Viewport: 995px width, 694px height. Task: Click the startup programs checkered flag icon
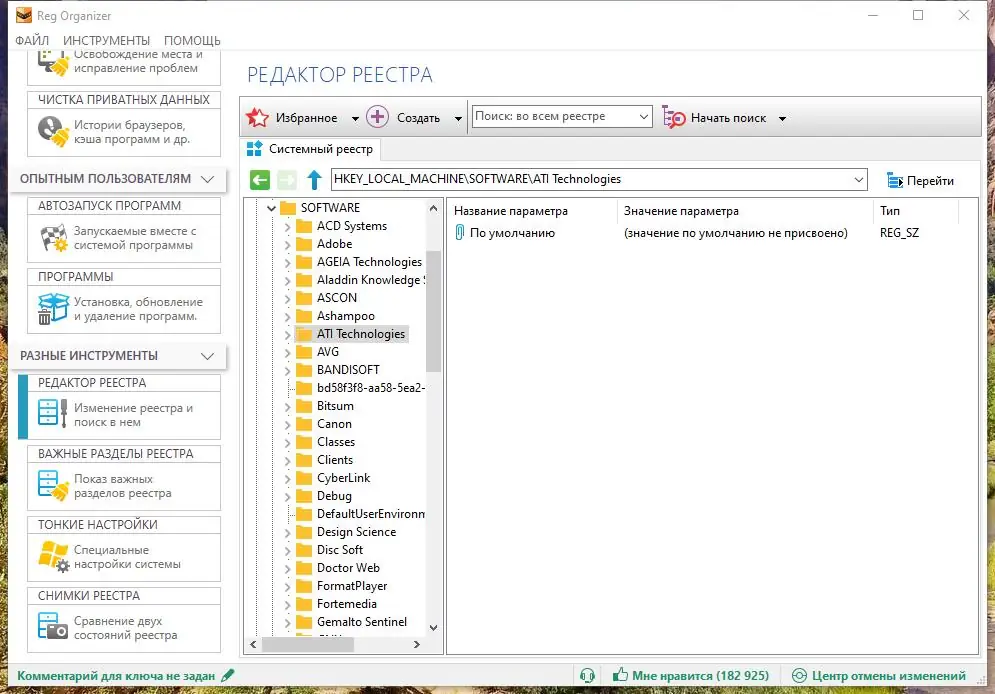coord(53,238)
